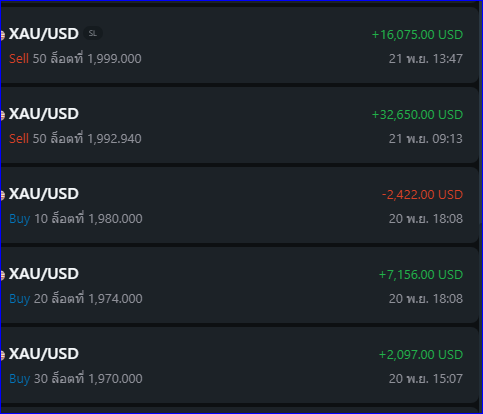483x414 pixels.
Task: Open the trade with +2,097.00 USD profit
Action: [x=239, y=365]
